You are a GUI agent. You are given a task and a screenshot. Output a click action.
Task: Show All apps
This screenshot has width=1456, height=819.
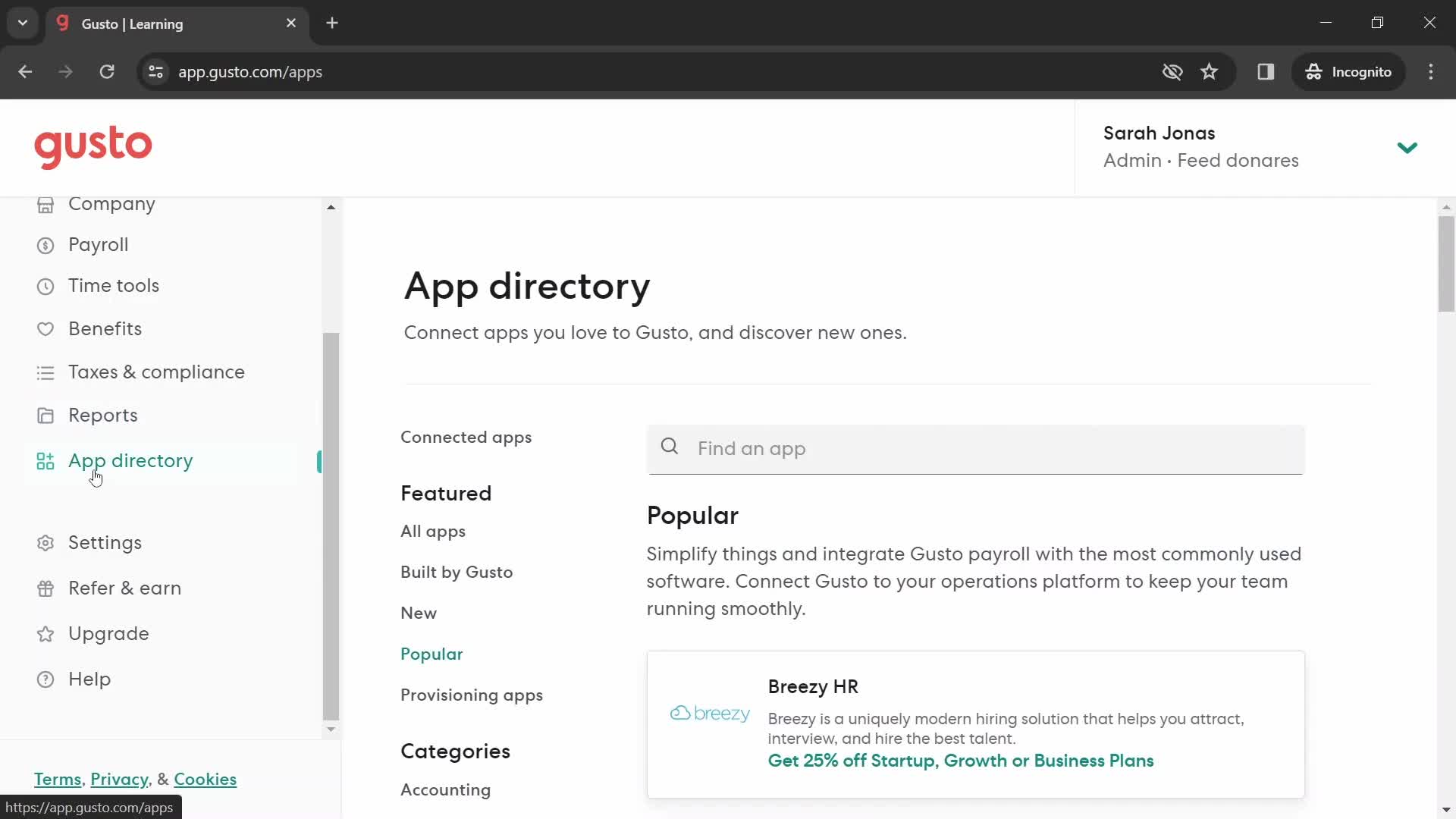(x=433, y=532)
